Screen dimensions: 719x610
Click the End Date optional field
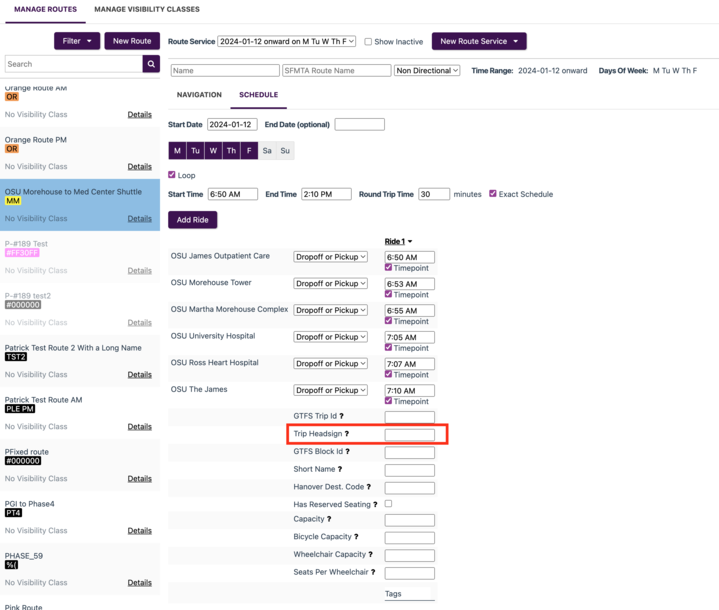point(360,124)
